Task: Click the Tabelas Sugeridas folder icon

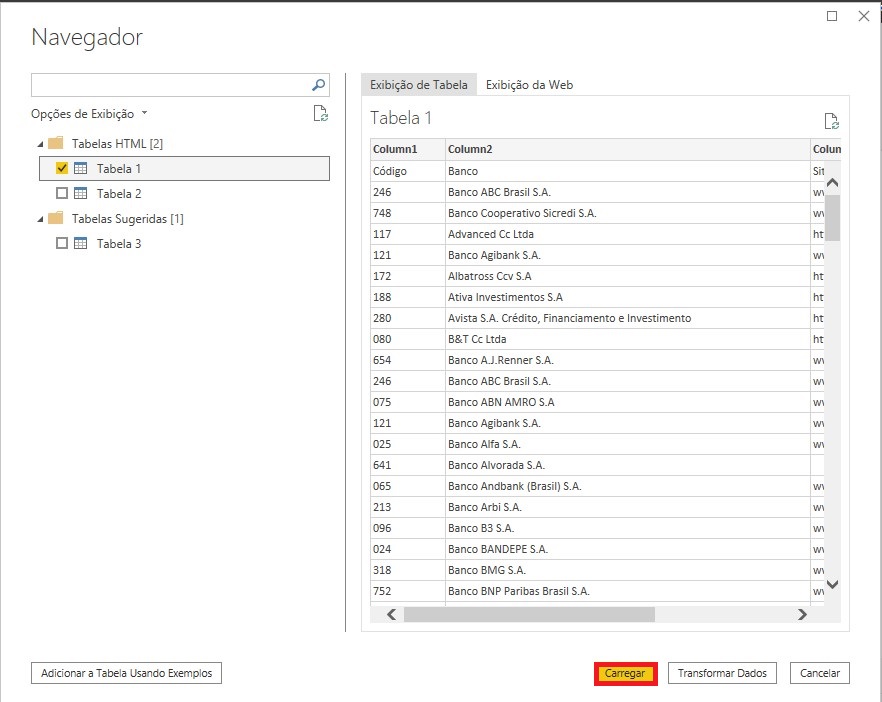Action: 56,218
